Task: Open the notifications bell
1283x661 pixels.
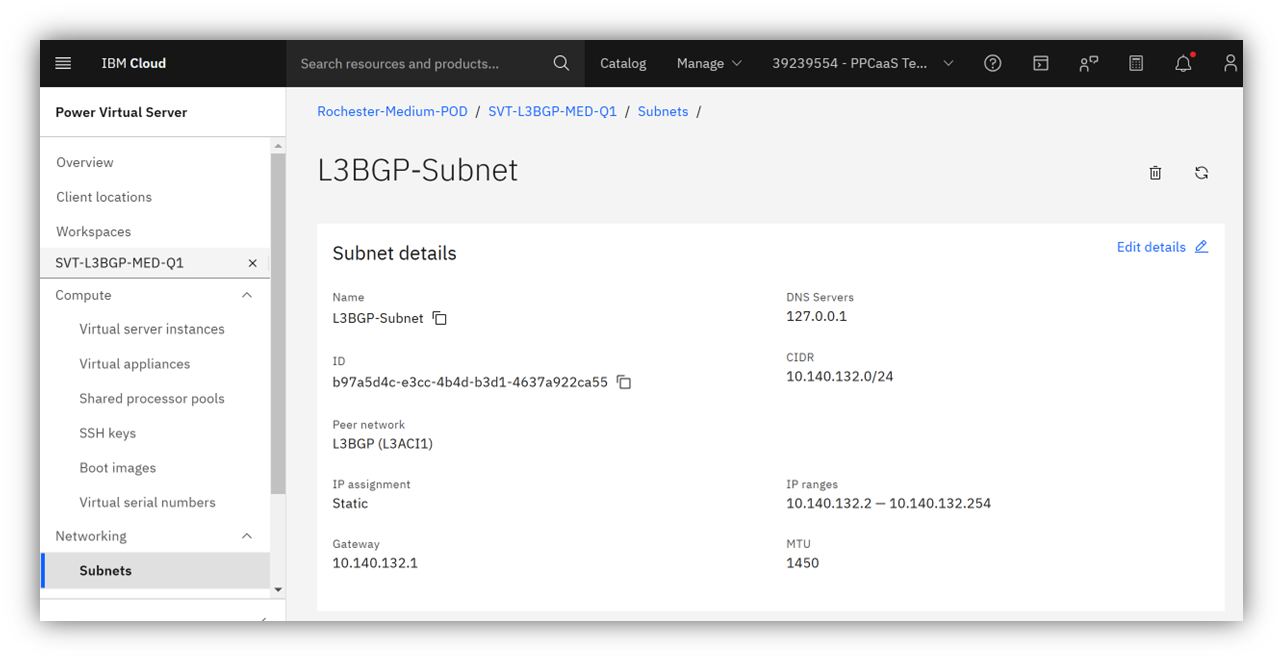Action: pos(1183,63)
